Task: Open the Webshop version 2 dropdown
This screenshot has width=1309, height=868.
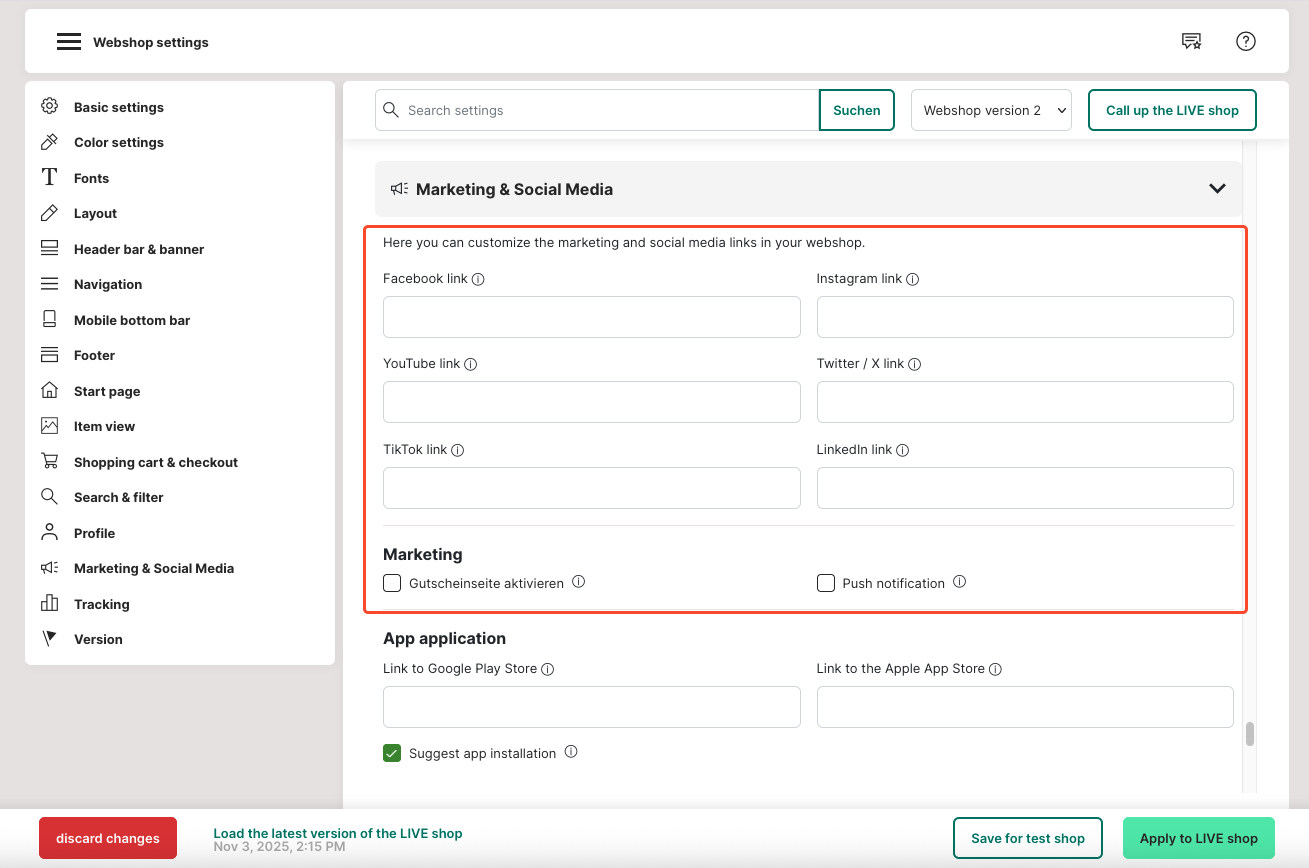Action: point(990,110)
